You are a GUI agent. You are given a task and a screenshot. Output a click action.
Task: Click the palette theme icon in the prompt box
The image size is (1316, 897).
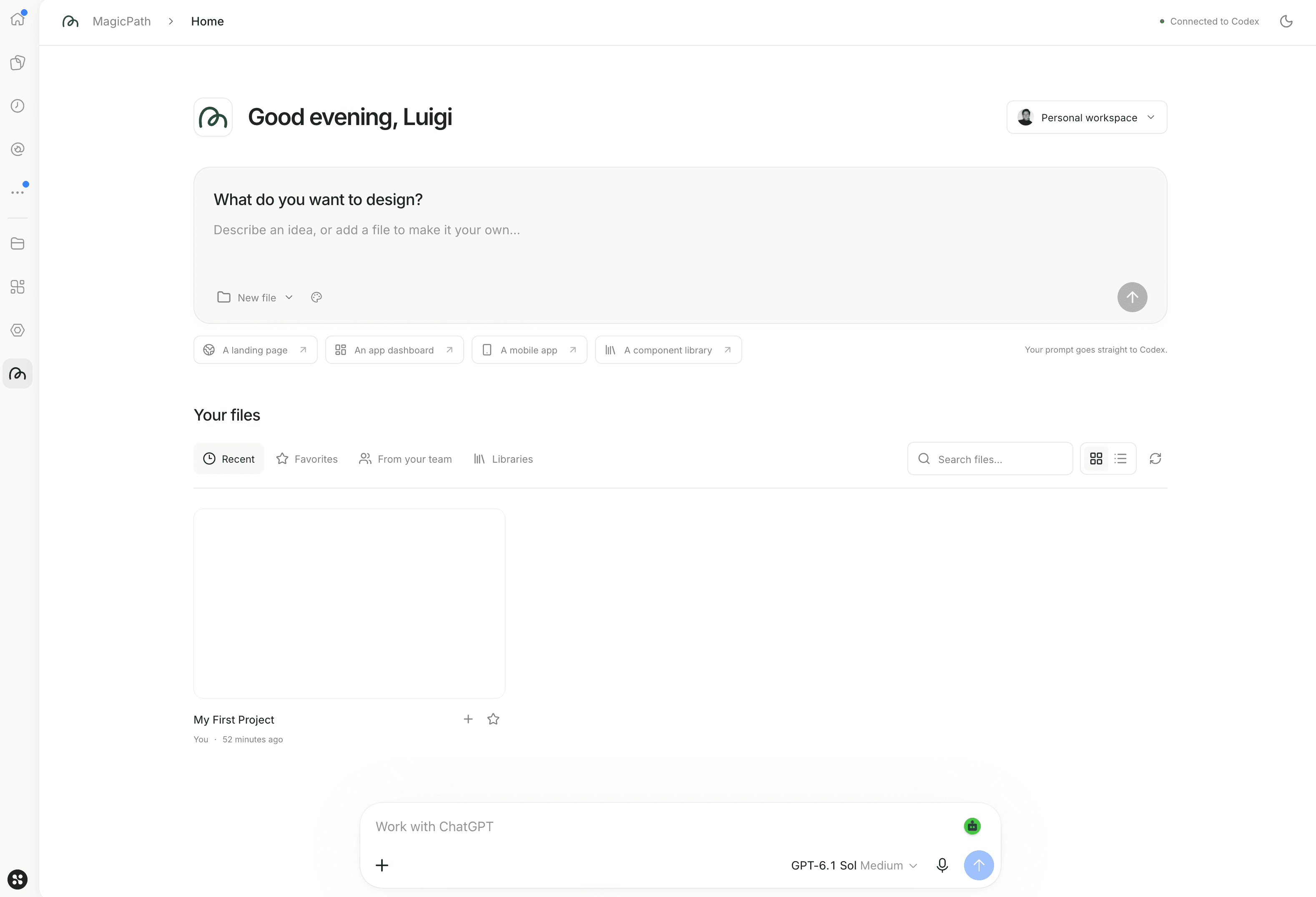(x=316, y=297)
